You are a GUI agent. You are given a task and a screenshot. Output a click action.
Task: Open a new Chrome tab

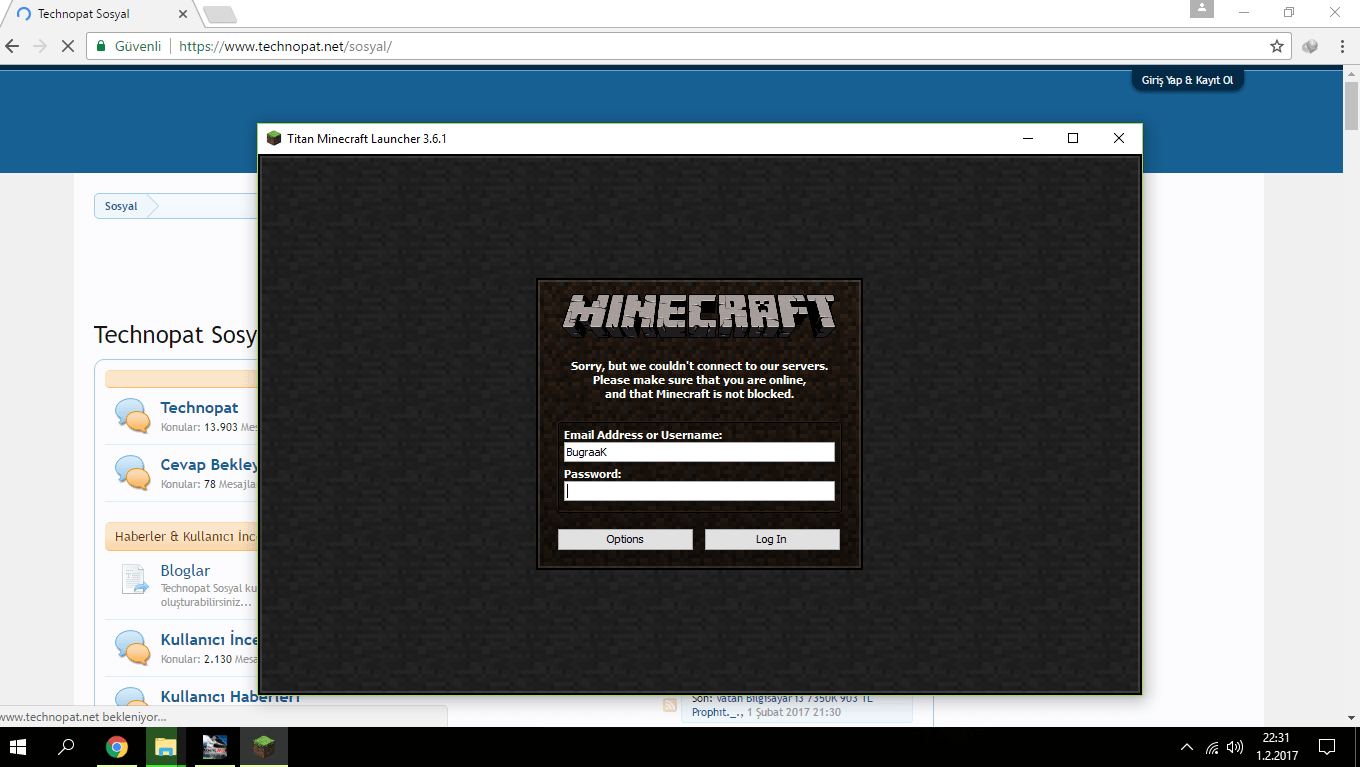219,14
